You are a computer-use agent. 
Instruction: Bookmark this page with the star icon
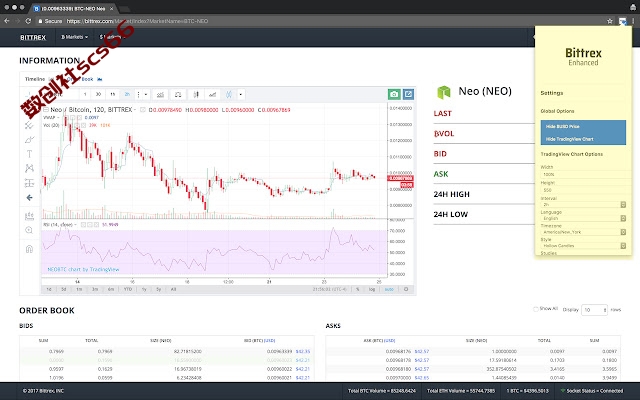(610, 21)
